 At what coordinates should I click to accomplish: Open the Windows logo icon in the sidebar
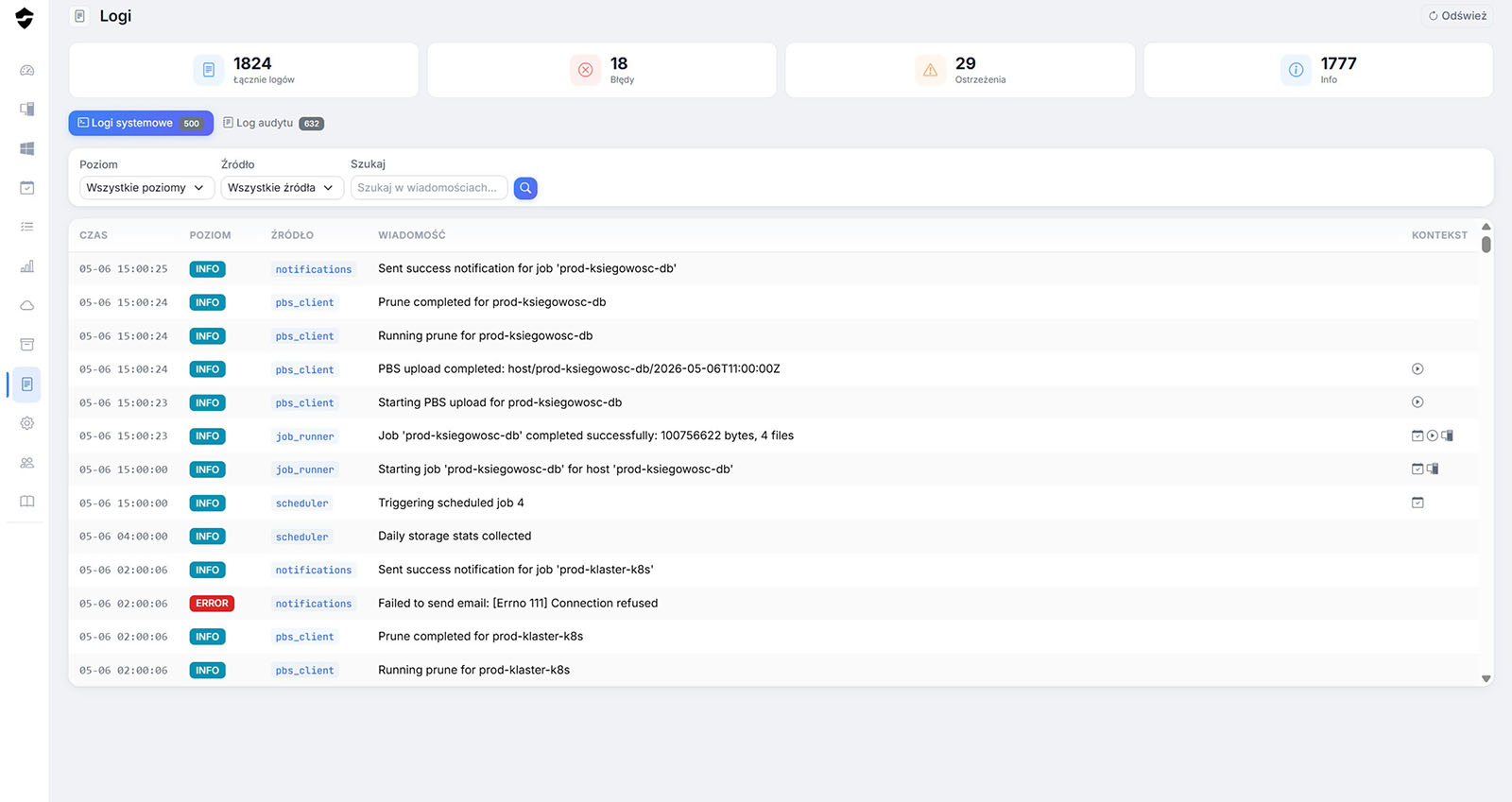(x=27, y=148)
